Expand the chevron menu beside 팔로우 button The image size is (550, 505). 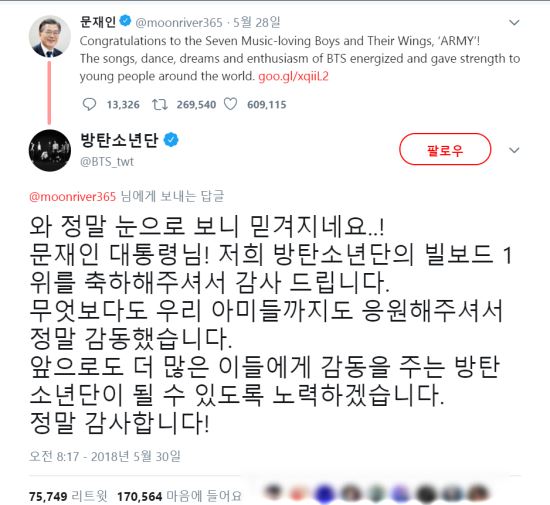click(514, 150)
